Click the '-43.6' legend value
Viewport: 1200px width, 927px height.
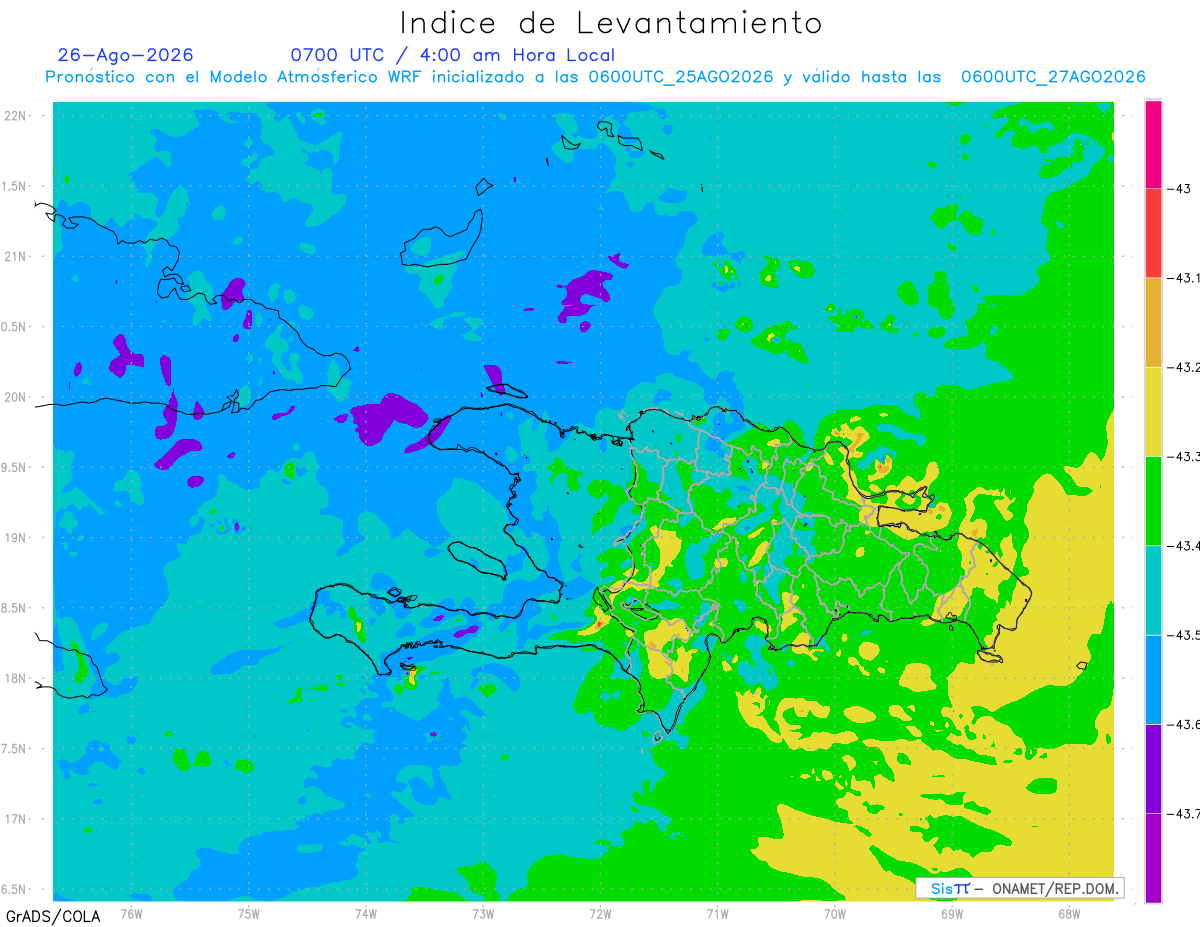pyautogui.click(x=1182, y=724)
